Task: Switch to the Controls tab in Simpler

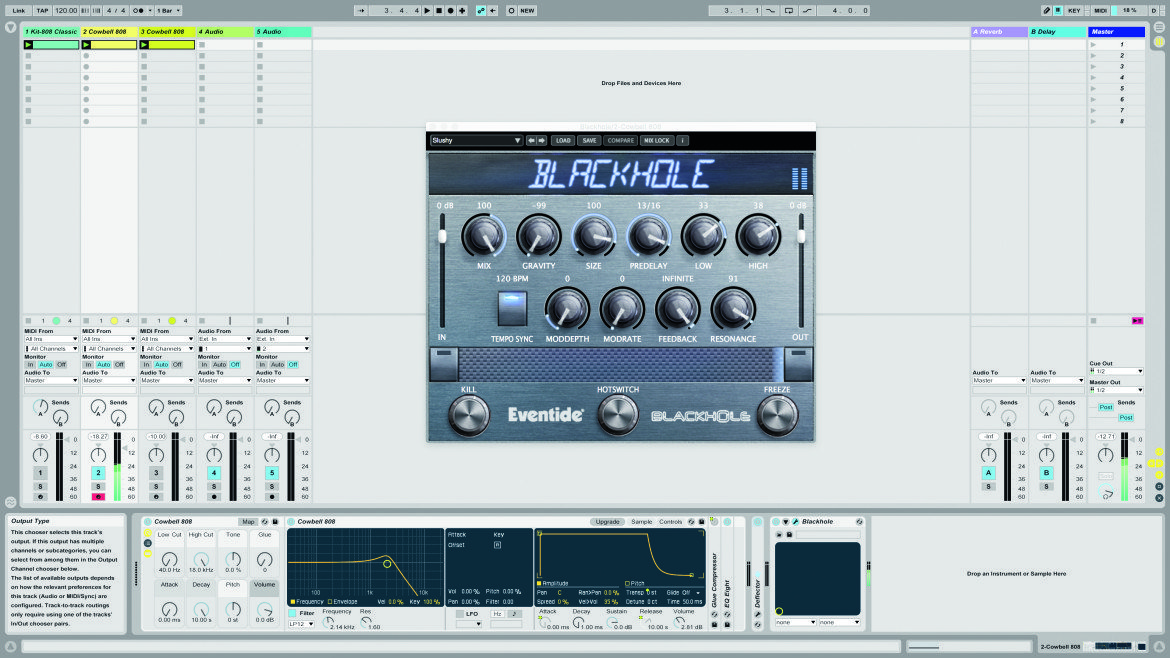Action: (670, 522)
